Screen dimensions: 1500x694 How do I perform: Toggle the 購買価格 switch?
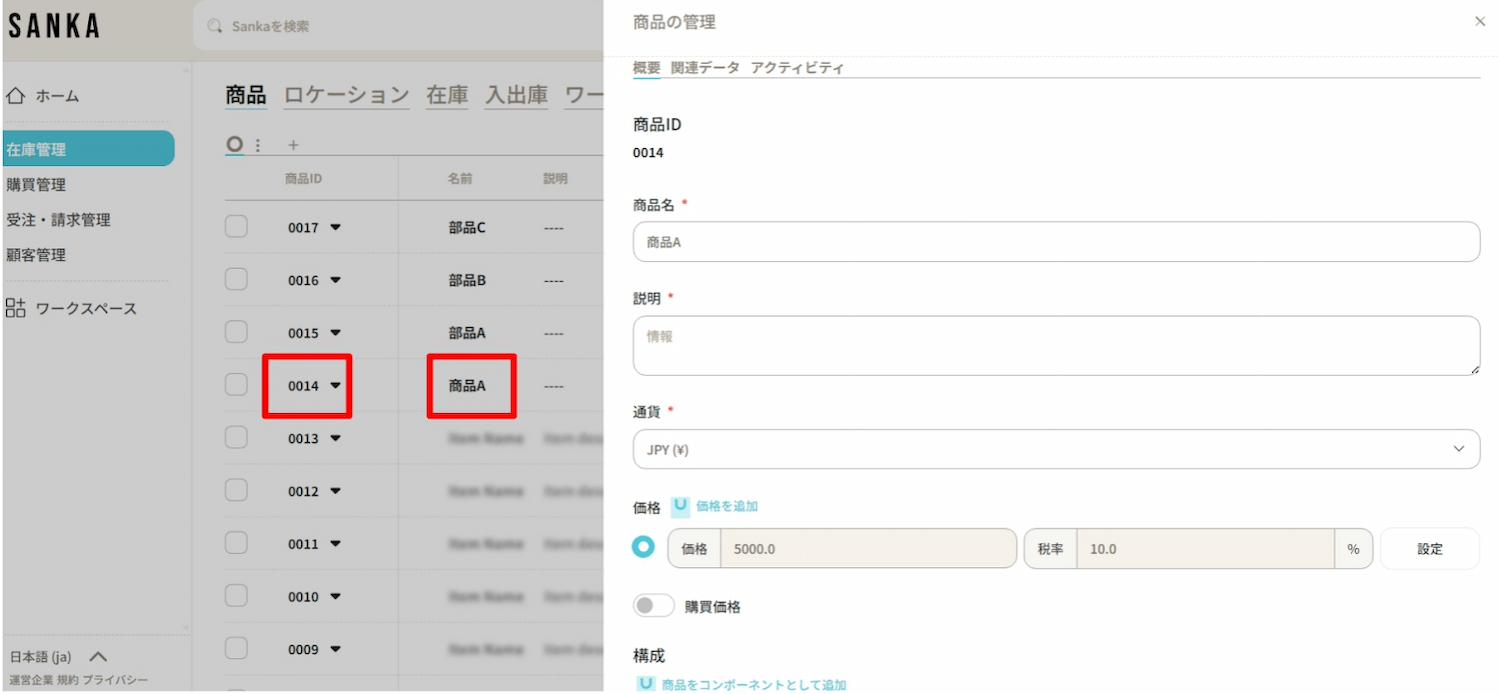pyautogui.click(x=653, y=606)
